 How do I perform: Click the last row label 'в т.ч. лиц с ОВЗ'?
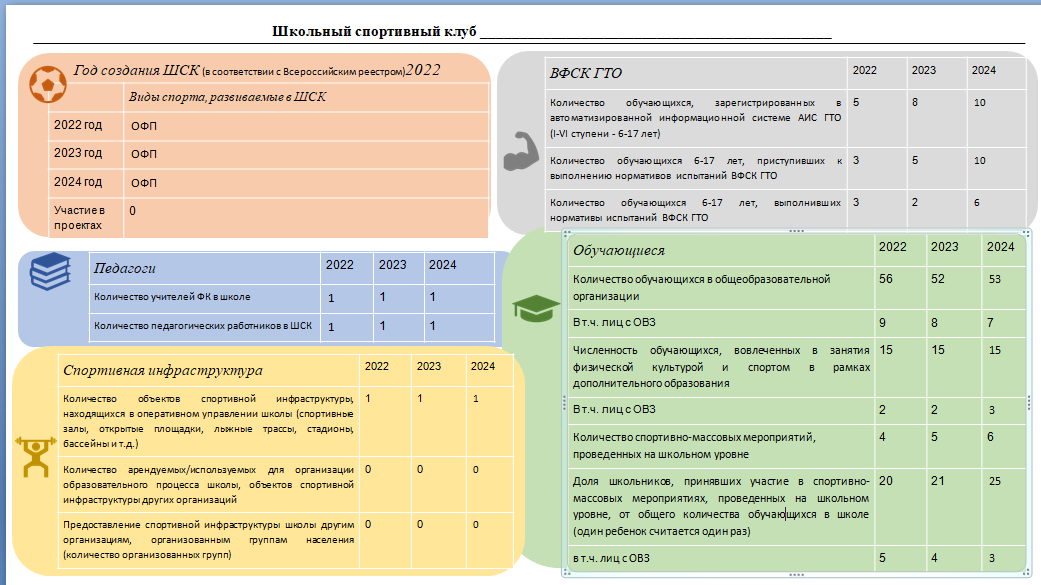coord(611,558)
